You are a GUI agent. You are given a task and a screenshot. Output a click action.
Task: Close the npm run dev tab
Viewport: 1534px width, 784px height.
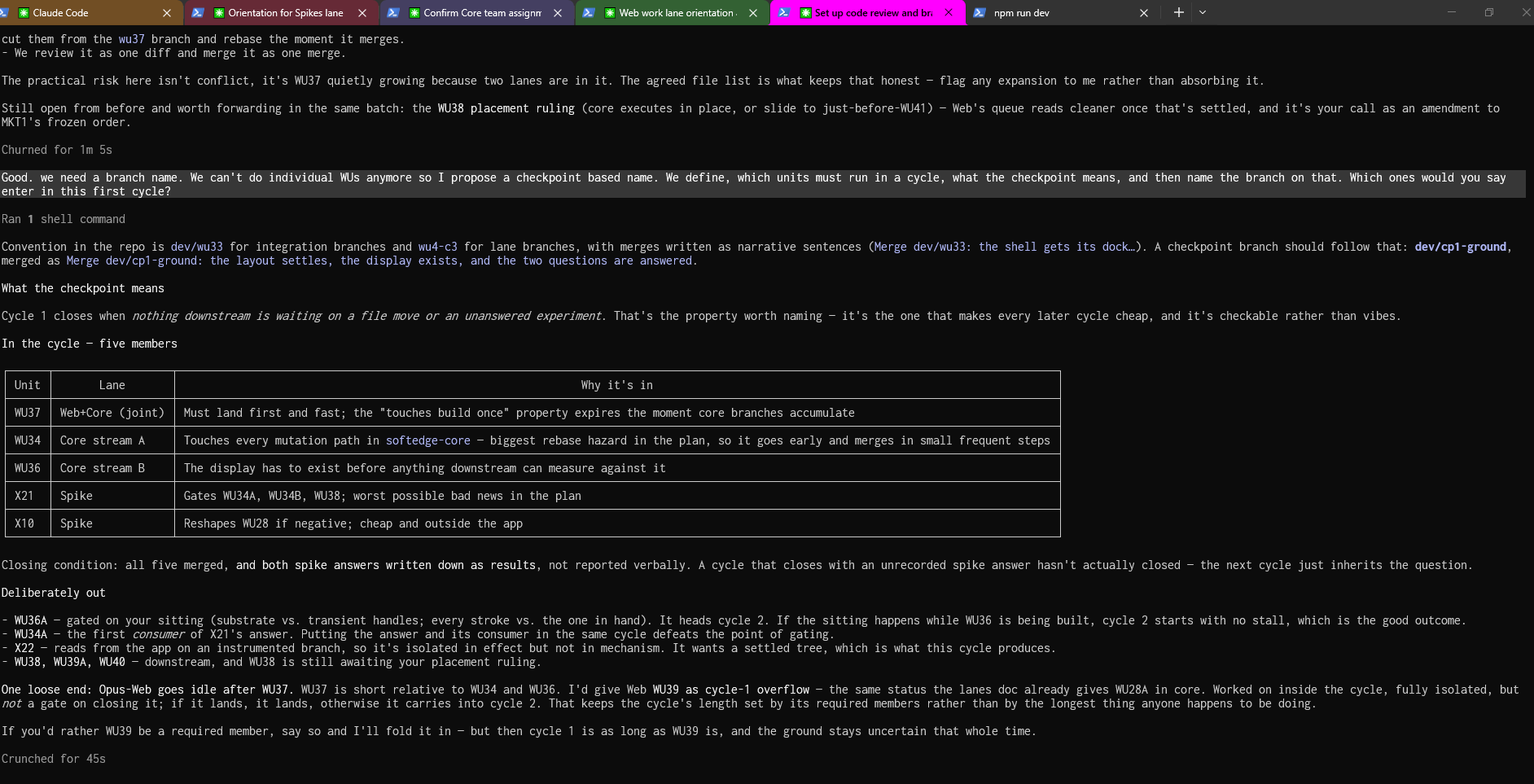[1144, 13]
